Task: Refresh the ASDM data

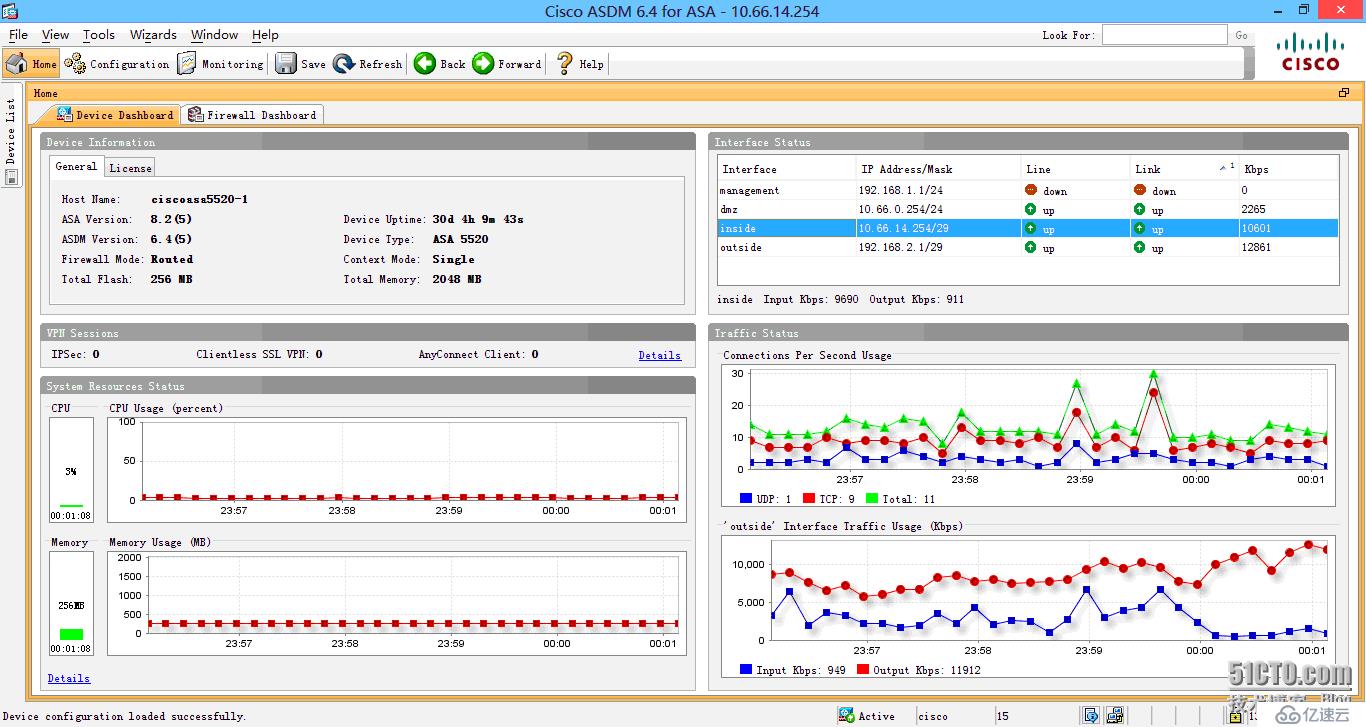Action: pyautogui.click(x=368, y=64)
